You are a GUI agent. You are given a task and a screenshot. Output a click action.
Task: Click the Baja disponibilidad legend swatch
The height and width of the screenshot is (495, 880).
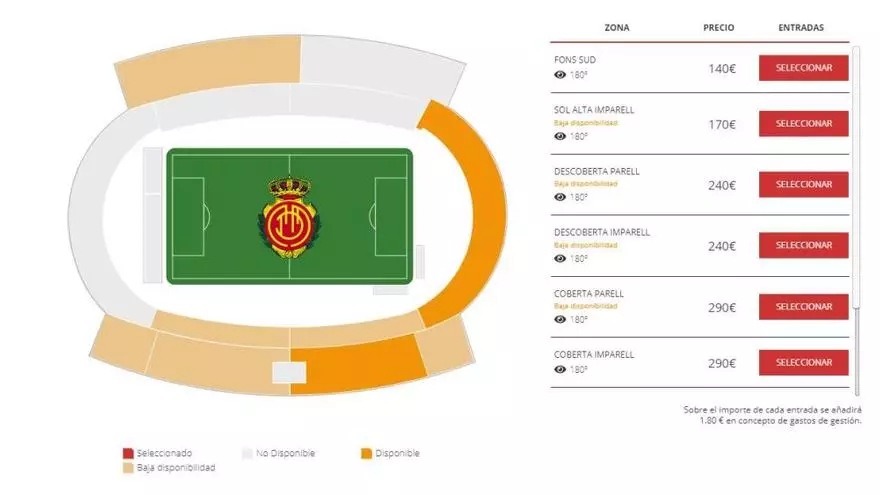[128, 467]
